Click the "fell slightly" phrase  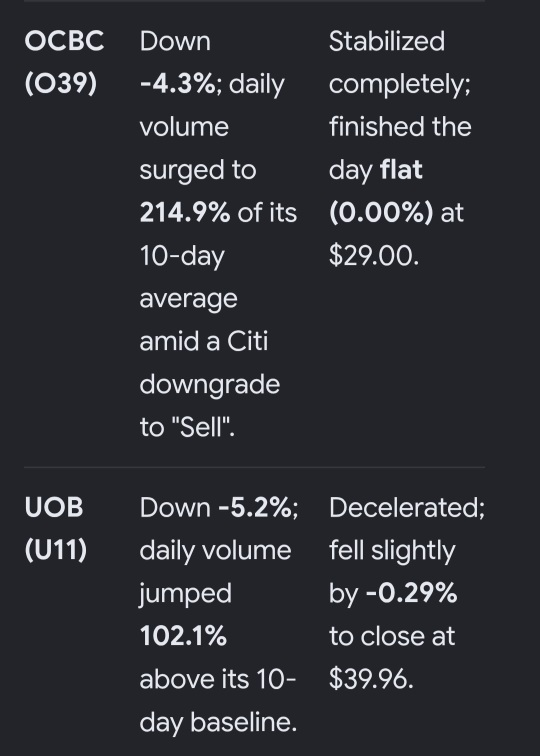pyautogui.click(x=392, y=551)
